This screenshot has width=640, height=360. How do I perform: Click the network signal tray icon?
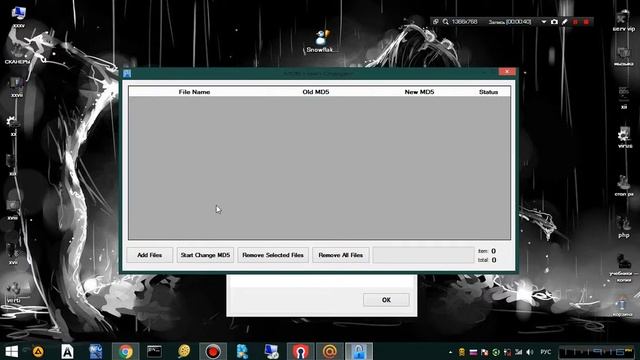[x=518, y=352]
